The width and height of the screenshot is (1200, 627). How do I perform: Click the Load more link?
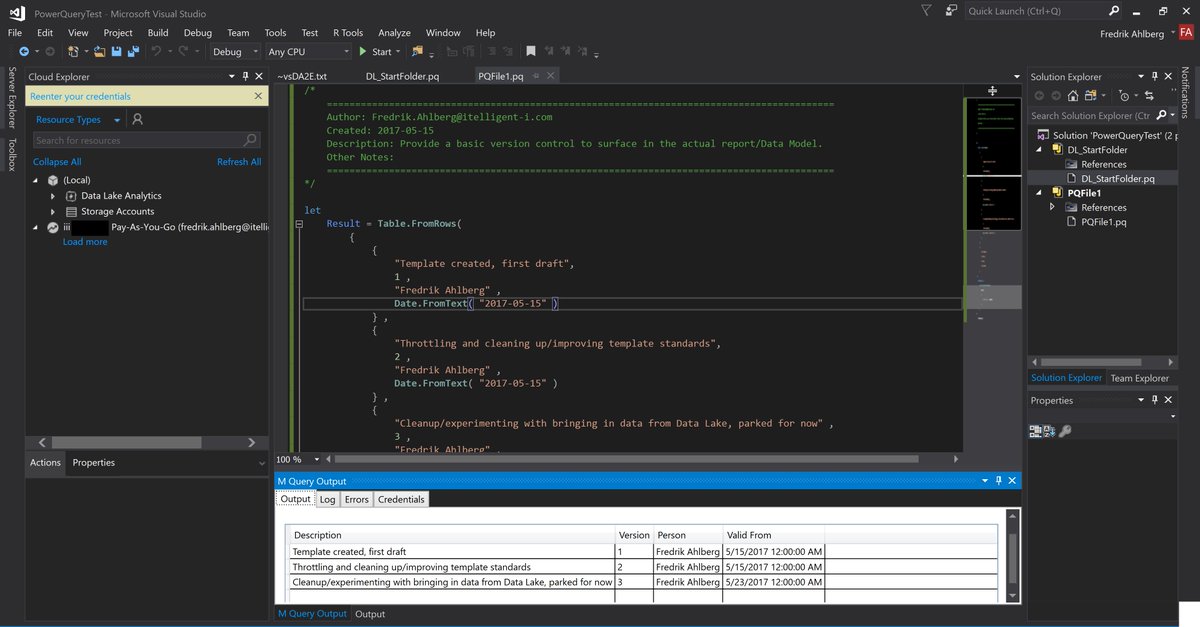click(x=85, y=242)
